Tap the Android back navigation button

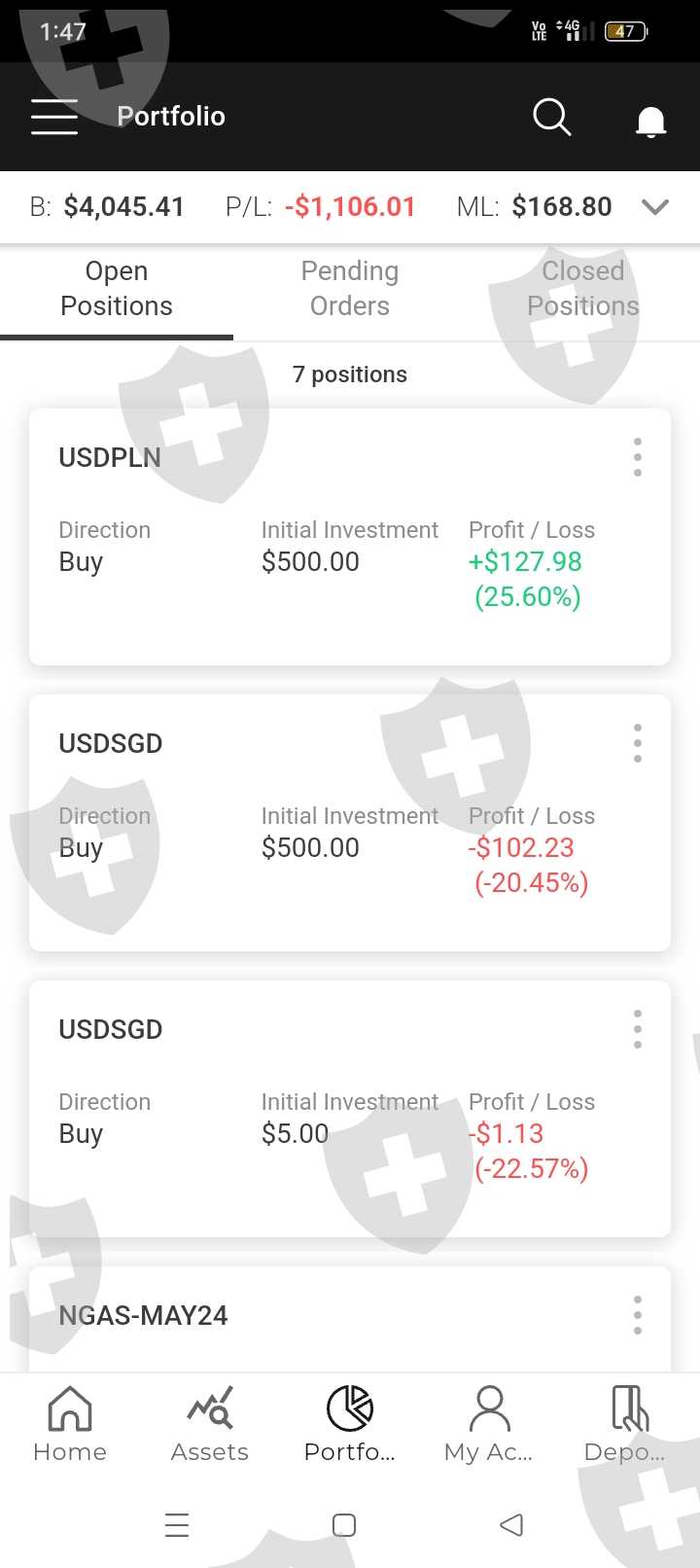tap(511, 1524)
